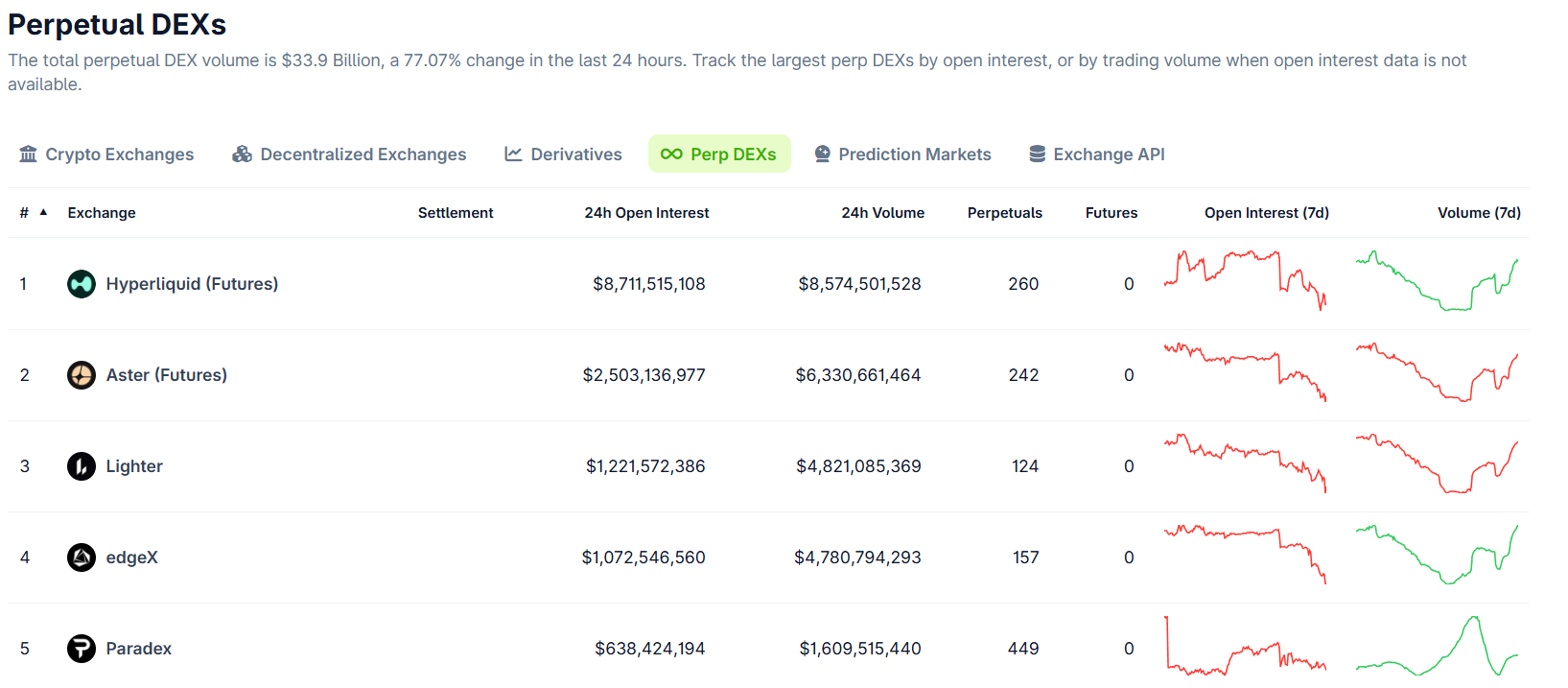The width and height of the screenshot is (1568, 688).
Task: Sort by 24h Volume column header
Action: click(x=882, y=213)
